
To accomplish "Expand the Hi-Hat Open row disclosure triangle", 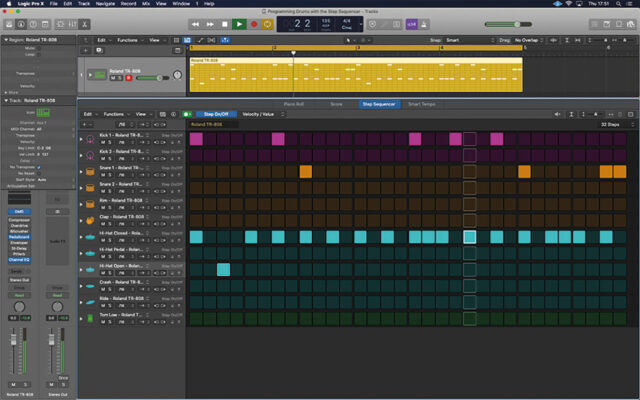I will [81, 270].
